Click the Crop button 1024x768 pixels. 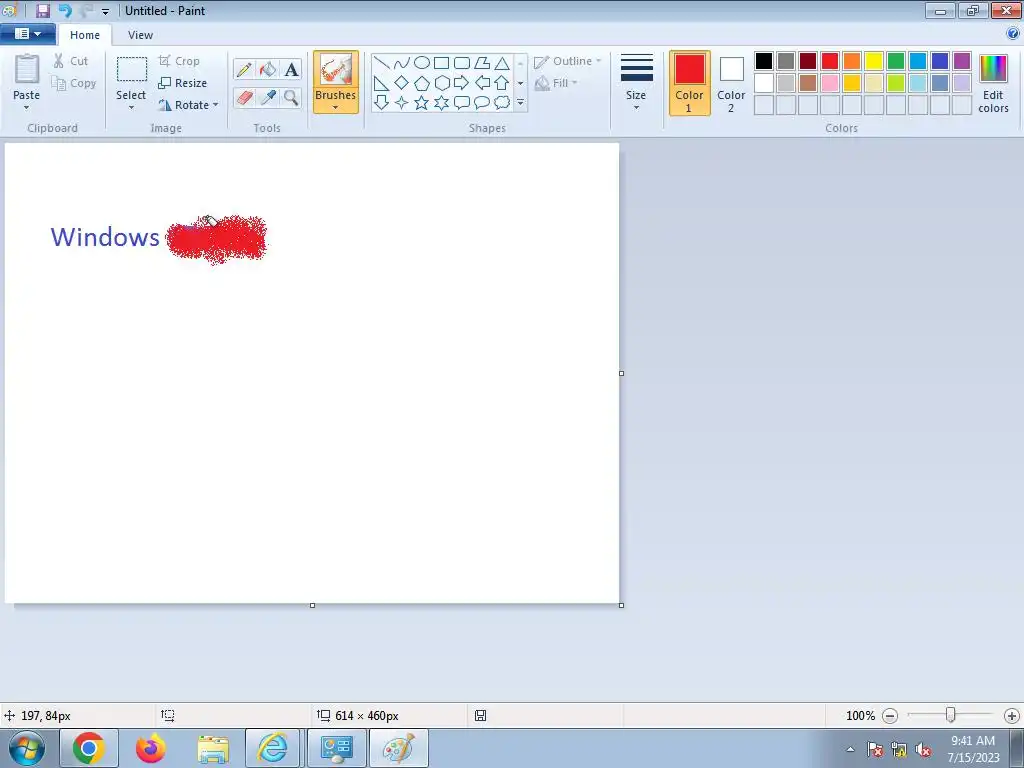pos(179,61)
